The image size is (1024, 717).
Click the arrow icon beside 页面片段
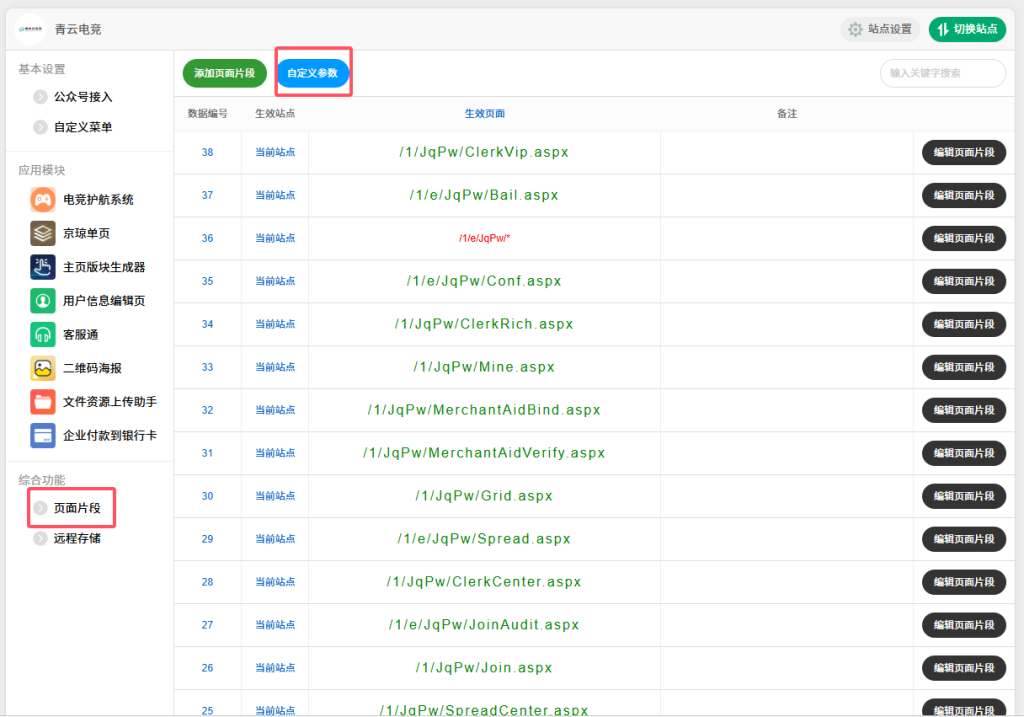pyautogui.click(x=40, y=508)
